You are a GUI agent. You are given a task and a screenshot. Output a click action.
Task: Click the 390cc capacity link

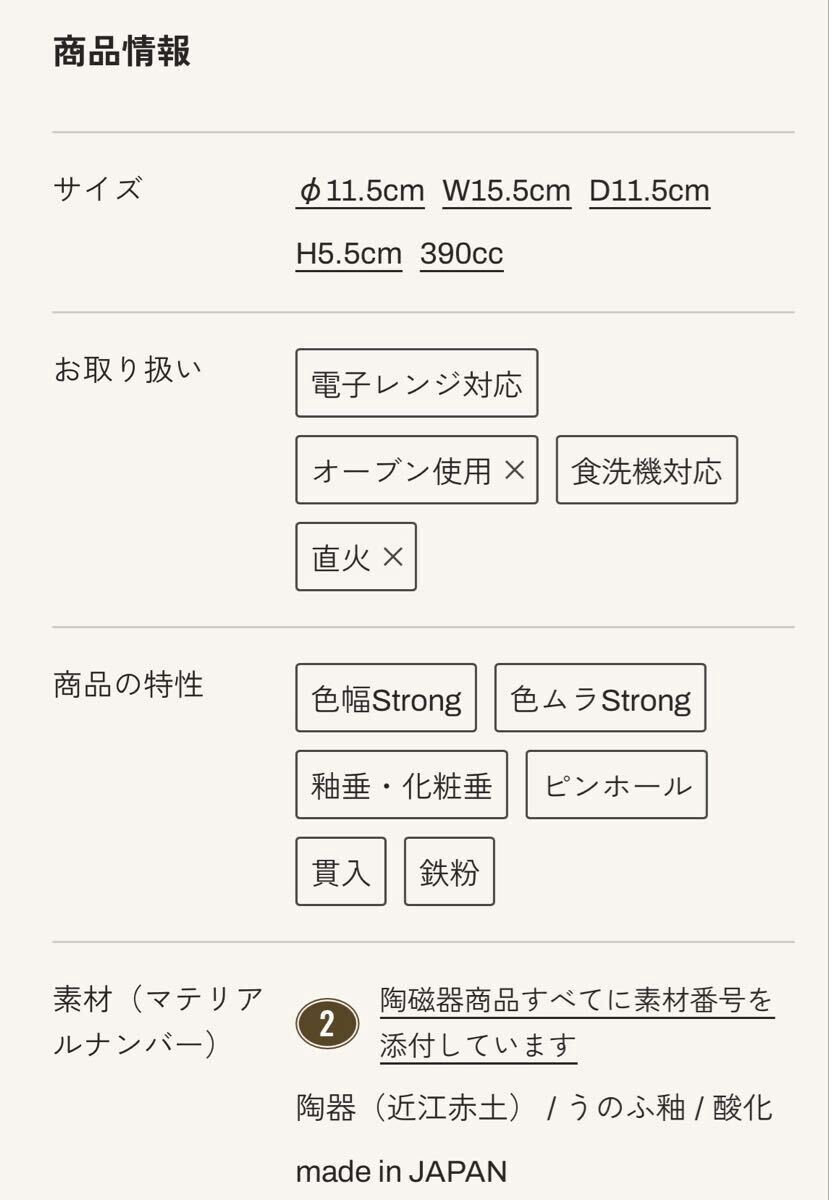point(461,254)
